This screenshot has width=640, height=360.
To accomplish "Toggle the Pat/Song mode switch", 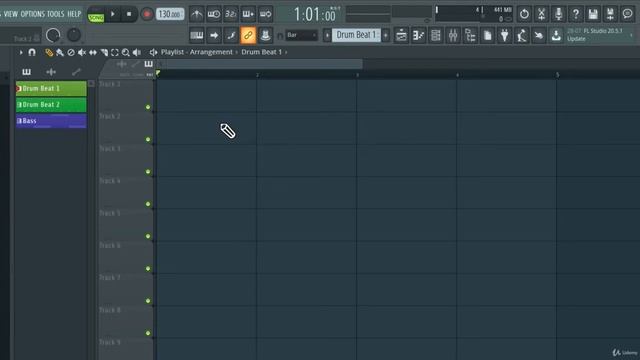I will (x=96, y=15).
